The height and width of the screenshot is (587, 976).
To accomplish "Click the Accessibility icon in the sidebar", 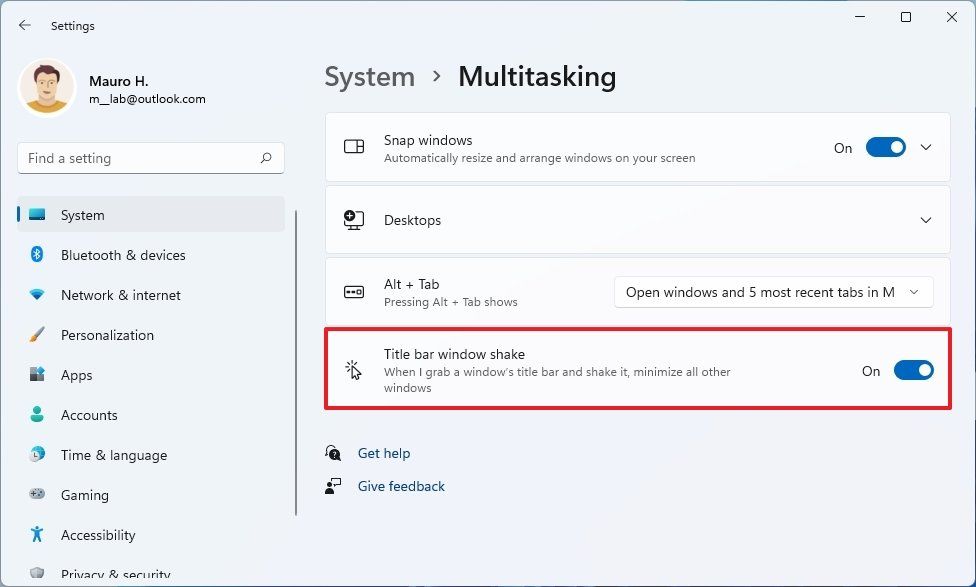I will click(x=37, y=535).
